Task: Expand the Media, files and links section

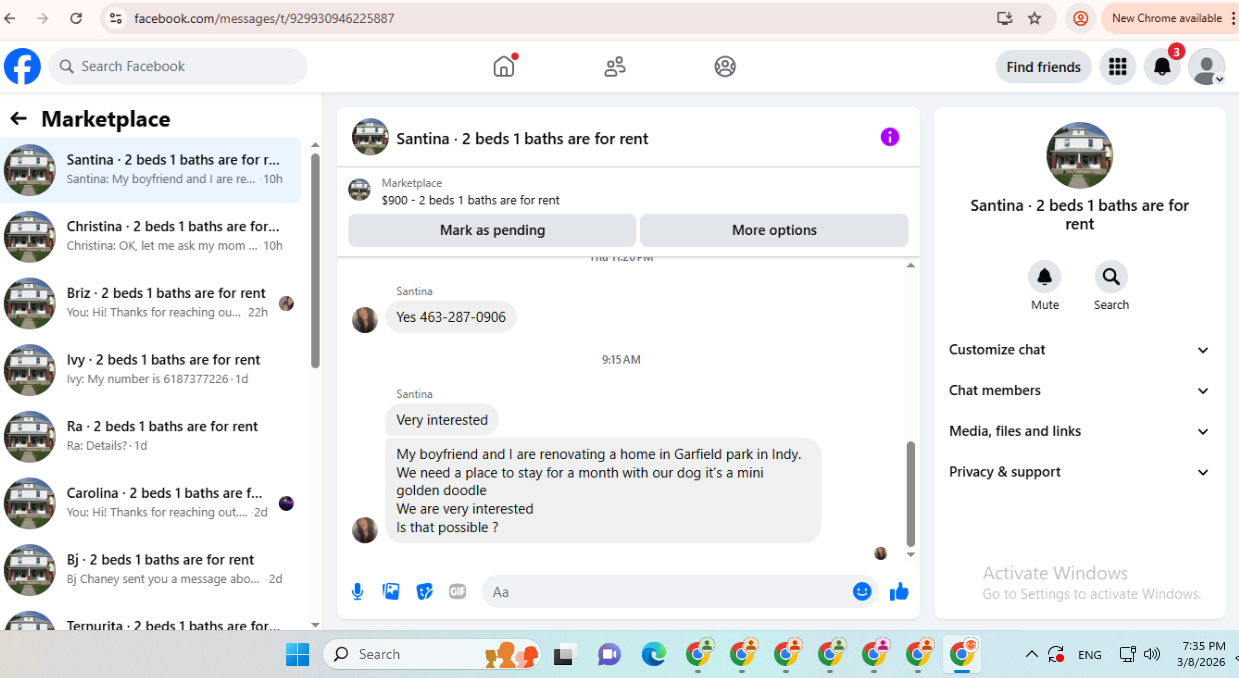Action: pos(1079,432)
